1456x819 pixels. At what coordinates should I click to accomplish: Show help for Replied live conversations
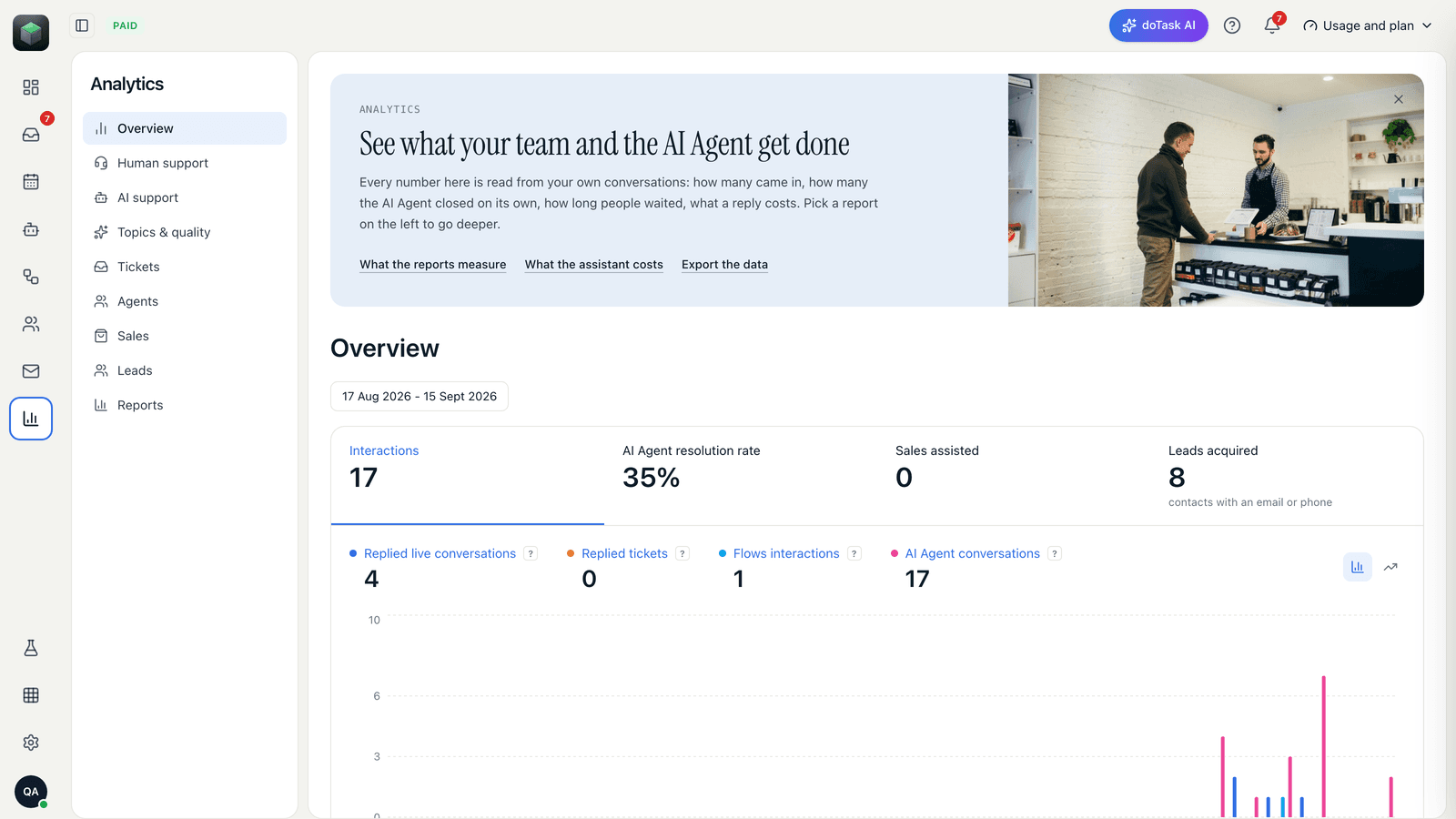point(531,553)
